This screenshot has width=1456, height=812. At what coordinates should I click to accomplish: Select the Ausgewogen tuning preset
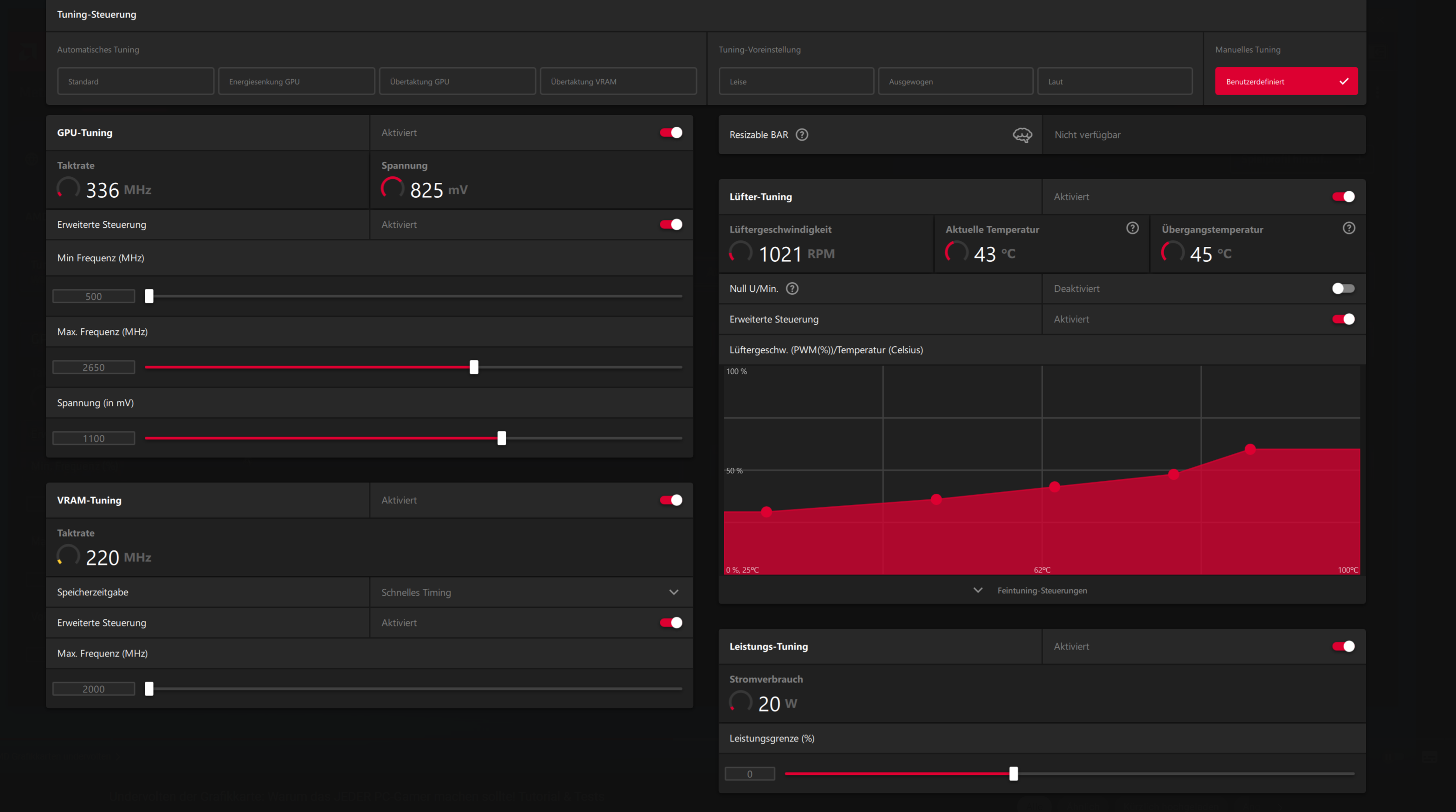(955, 81)
